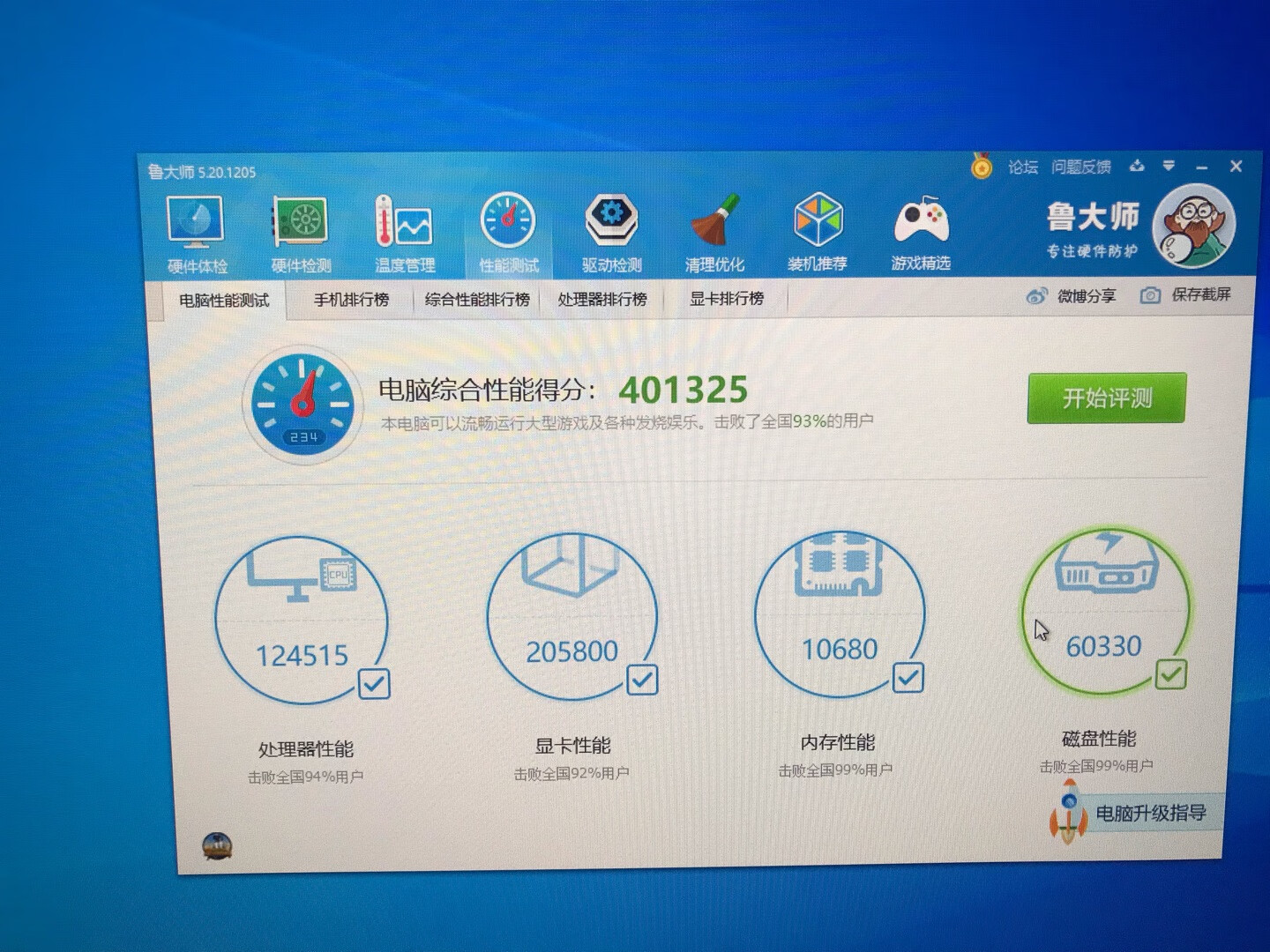Viewport: 1270px width, 952px height.
Task: Click the 内存性能 label
Action: click(x=838, y=742)
